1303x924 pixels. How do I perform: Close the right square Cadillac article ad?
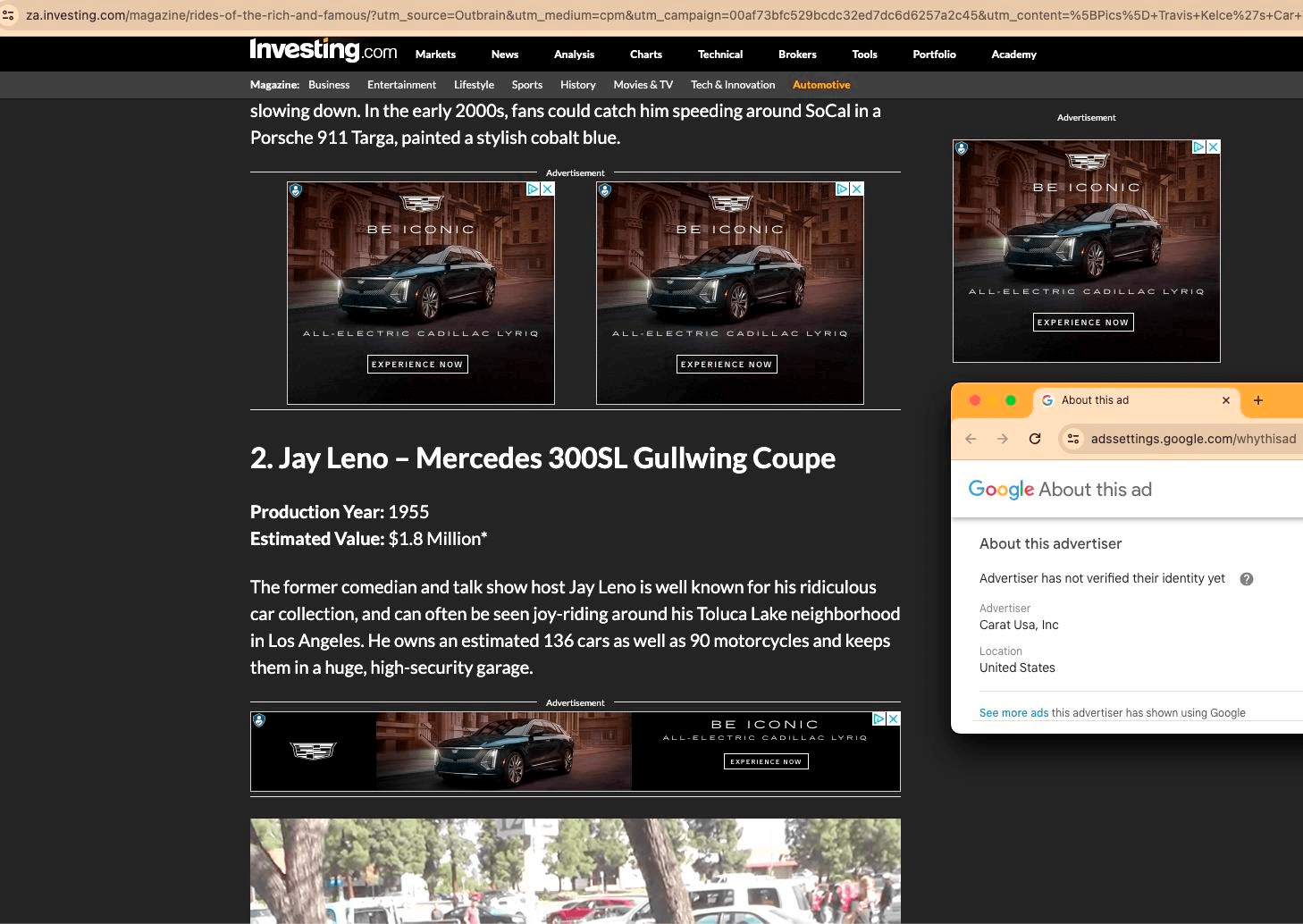pyautogui.click(x=857, y=189)
